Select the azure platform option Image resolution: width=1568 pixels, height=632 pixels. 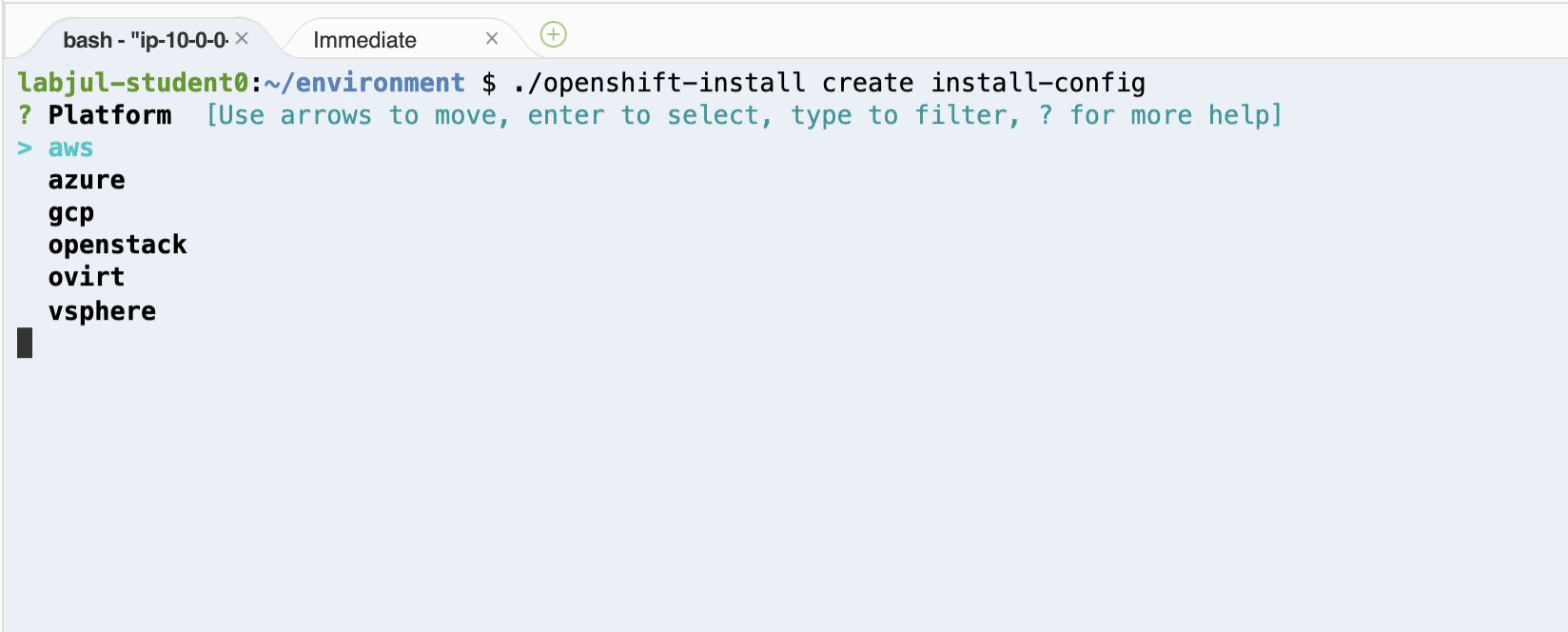(87, 181)
